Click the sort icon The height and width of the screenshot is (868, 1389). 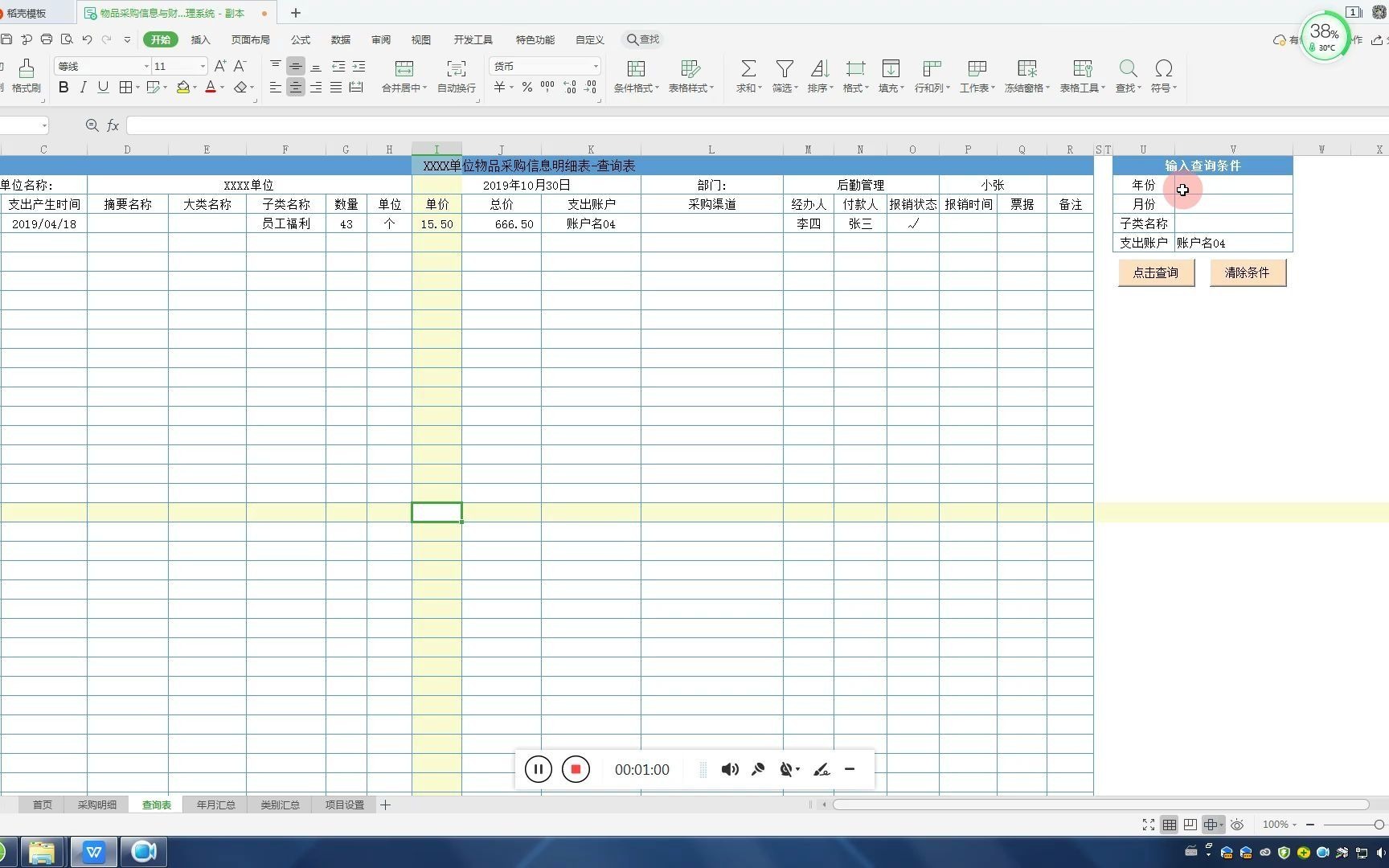click(819, 68)
